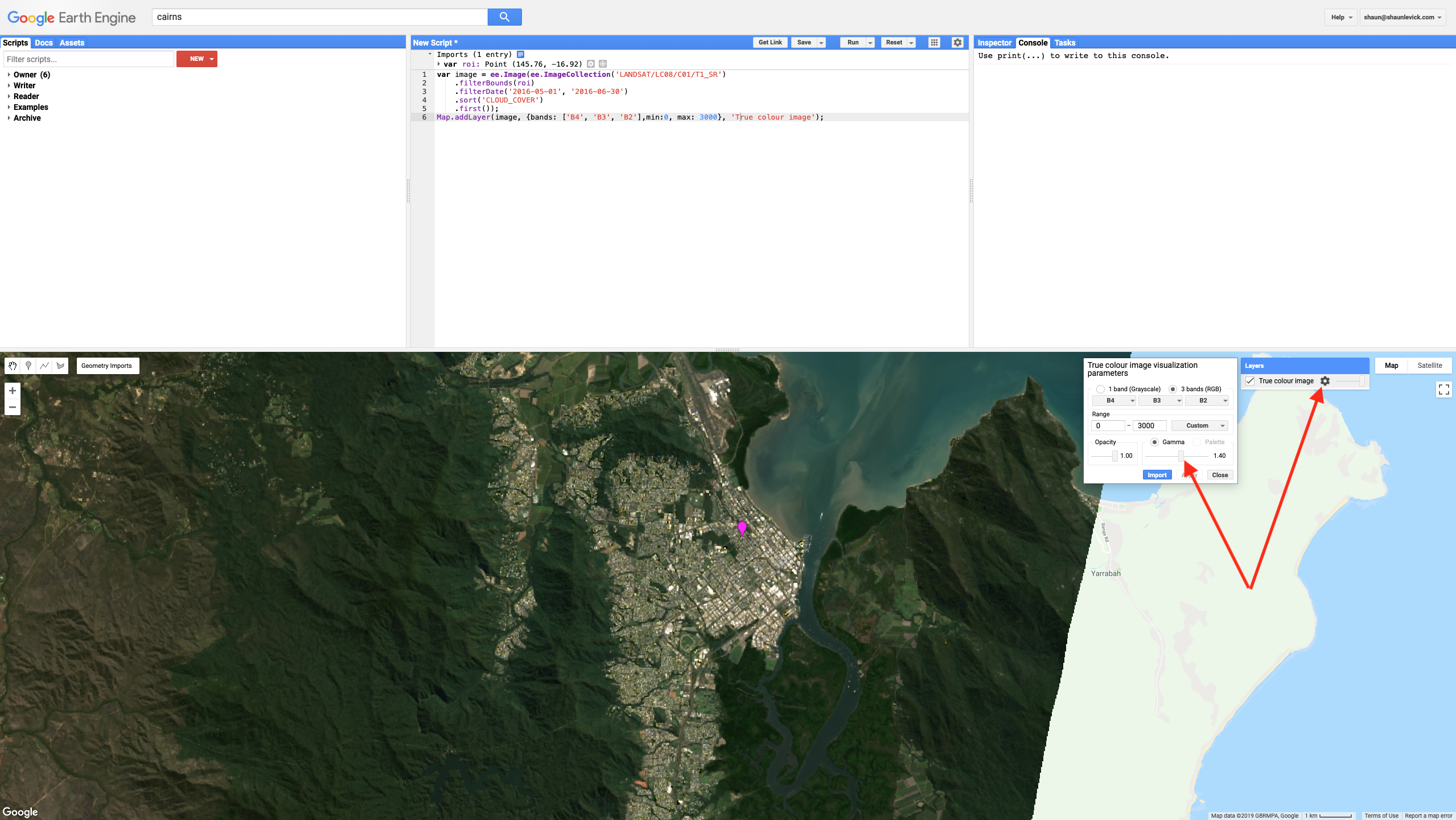Switch to the Tasks tab
The image size is (1456, 820).
coord(1064,43)
